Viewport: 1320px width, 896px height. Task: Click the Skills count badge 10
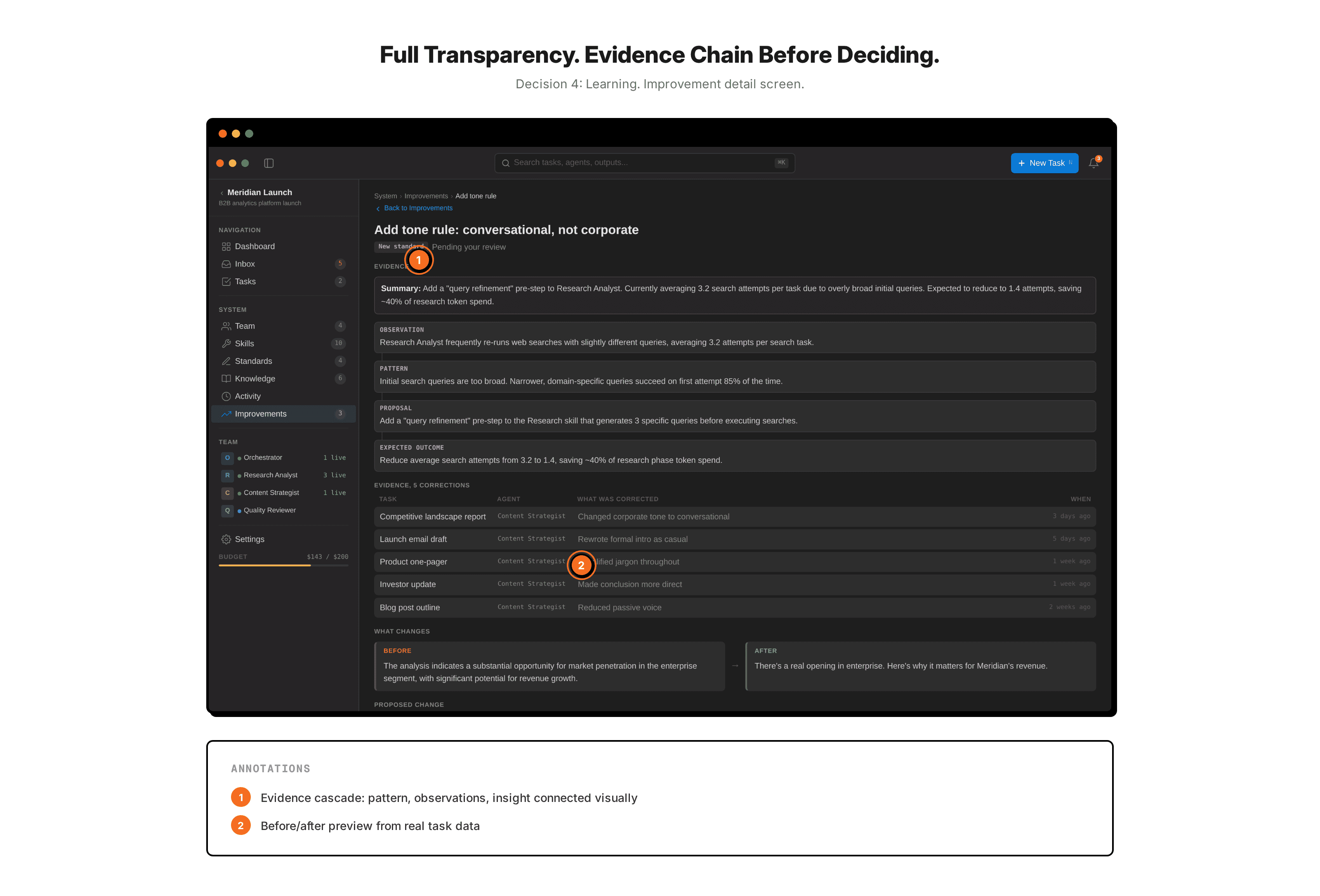(338, 344)
